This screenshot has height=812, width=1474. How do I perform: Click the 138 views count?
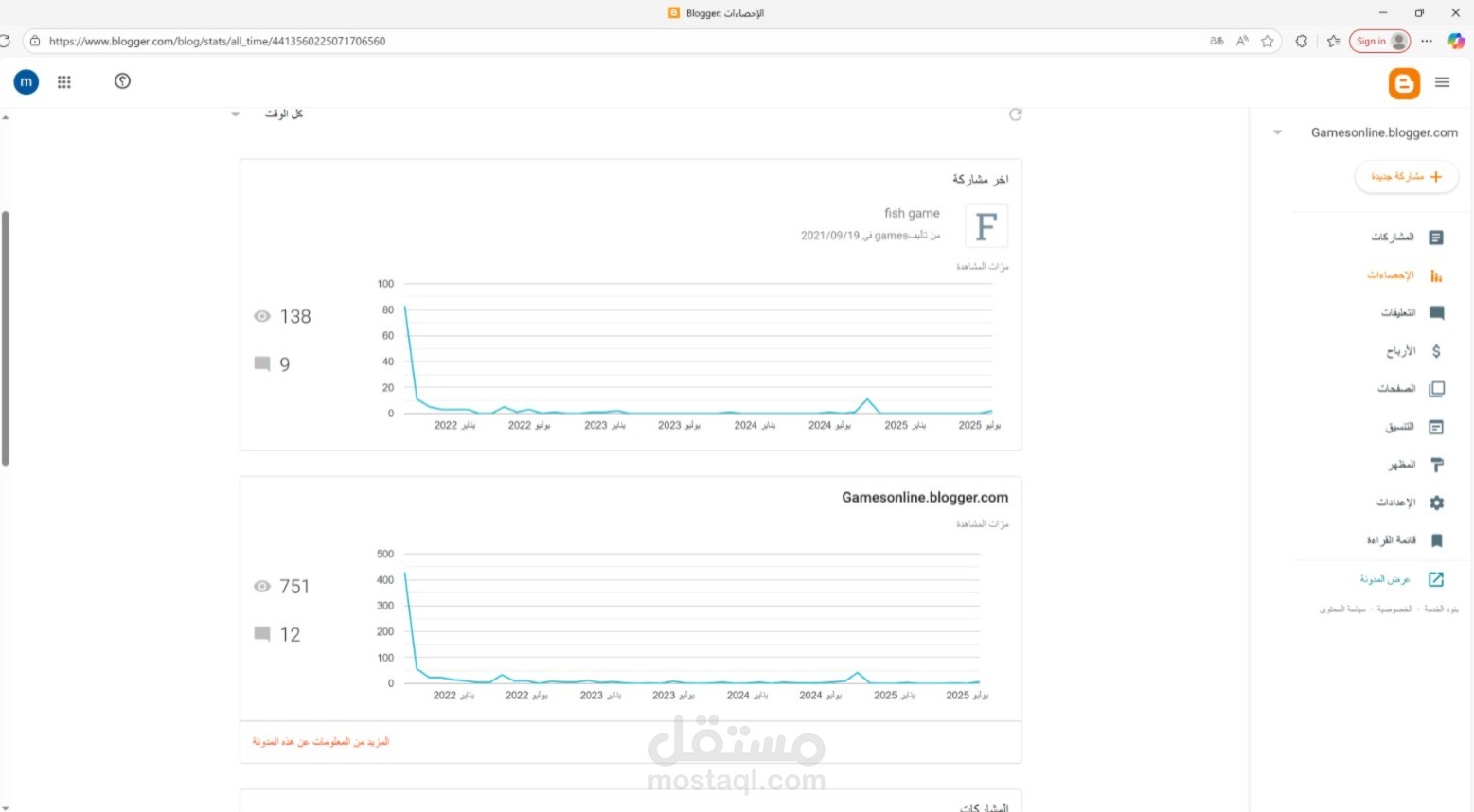click(x=295, y=317)
